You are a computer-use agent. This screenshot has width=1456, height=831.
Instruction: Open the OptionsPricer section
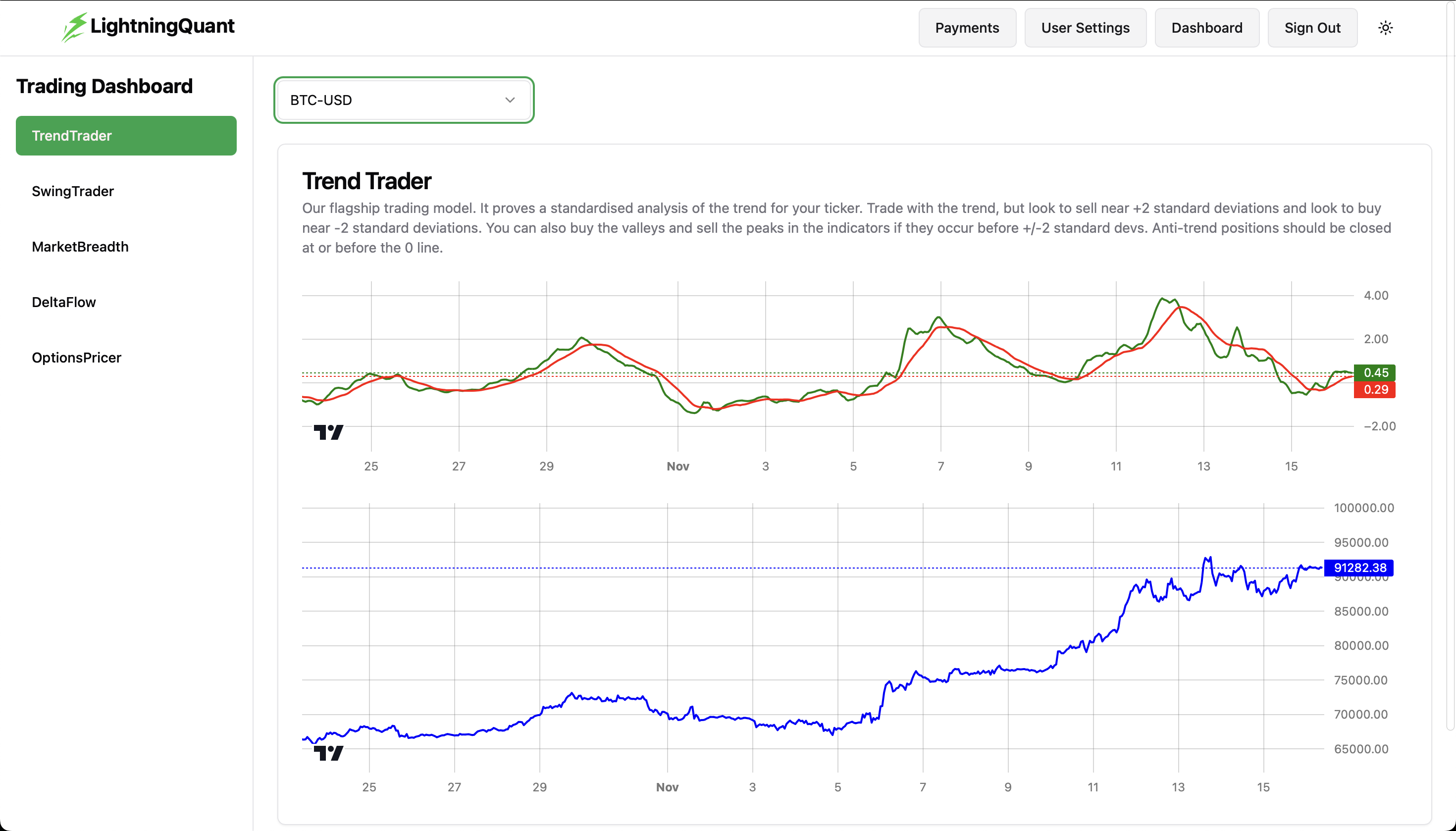(x=126, y=357)
